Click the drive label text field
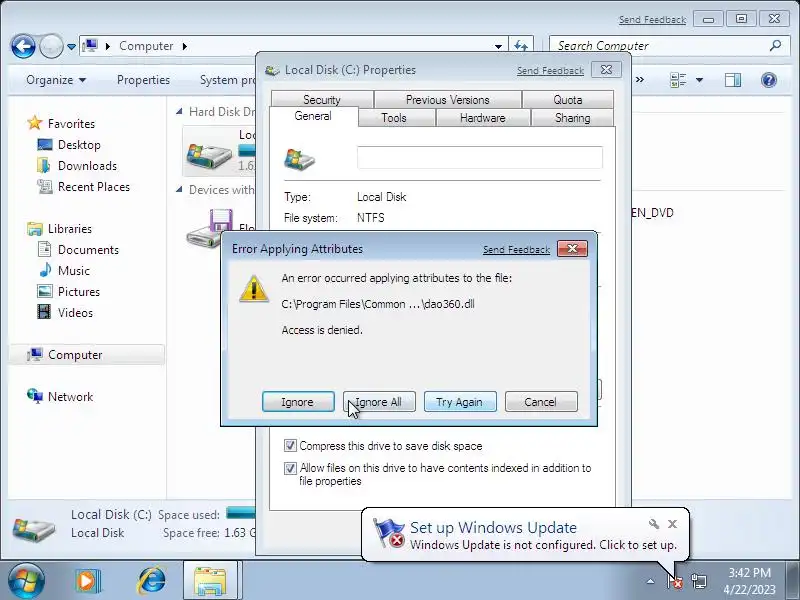800x600 pixels. 480,157
